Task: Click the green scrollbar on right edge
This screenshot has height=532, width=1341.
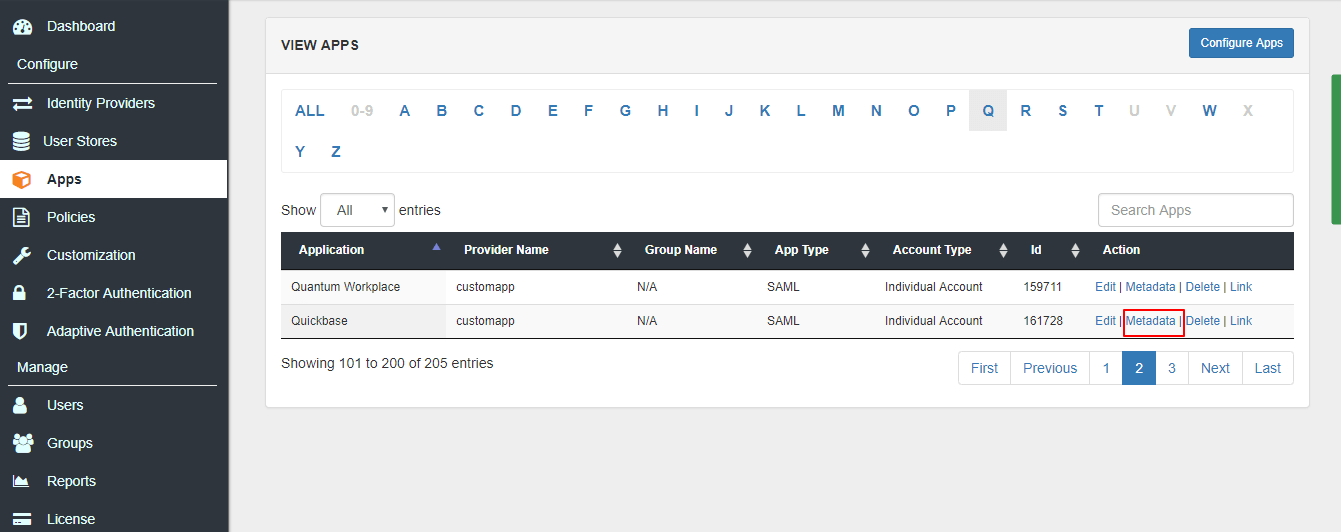Action: tap(1335, 148)
